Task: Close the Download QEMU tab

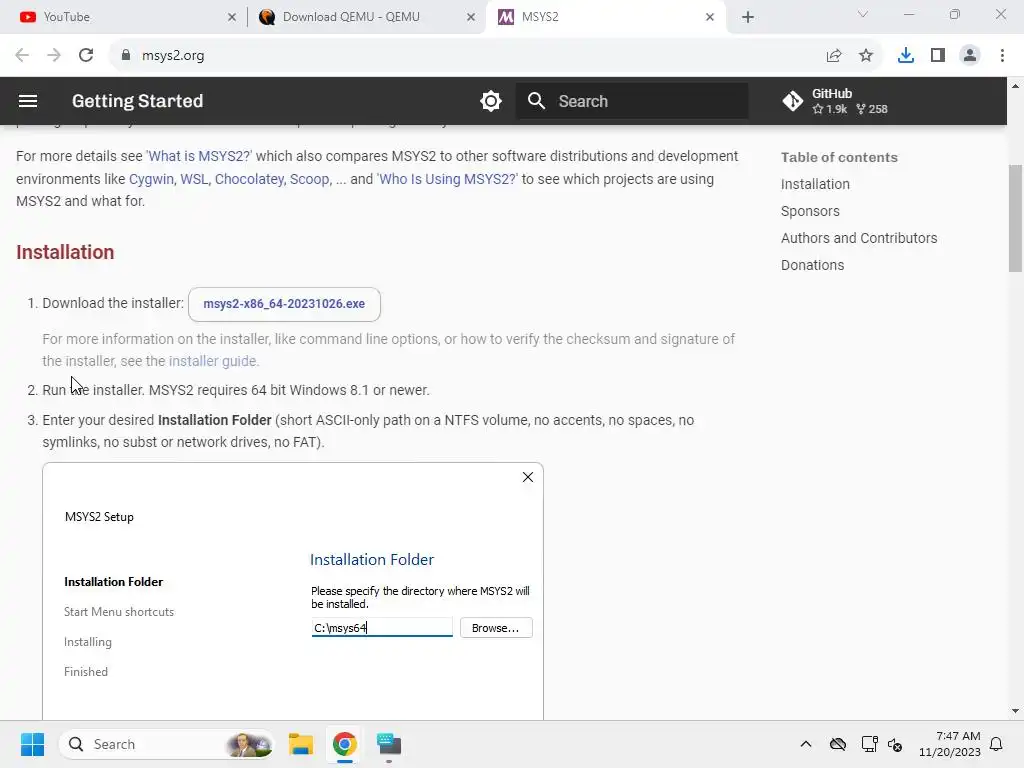Action: [471, 18]
